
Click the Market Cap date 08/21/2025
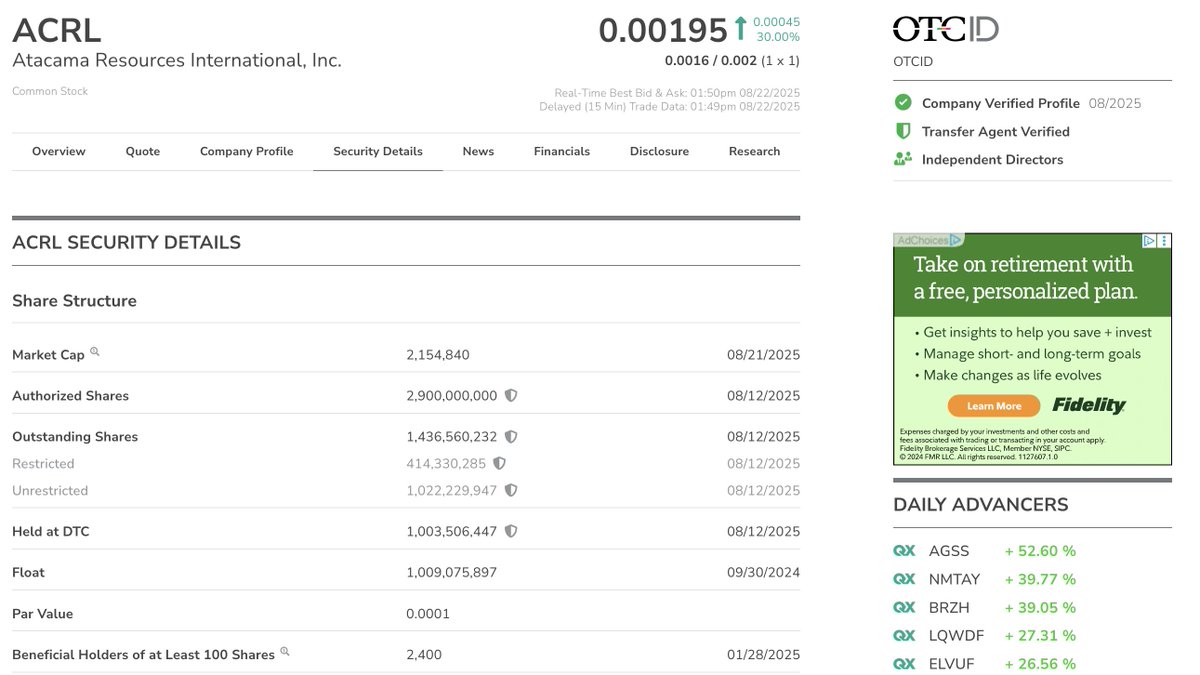pos(764,355)
